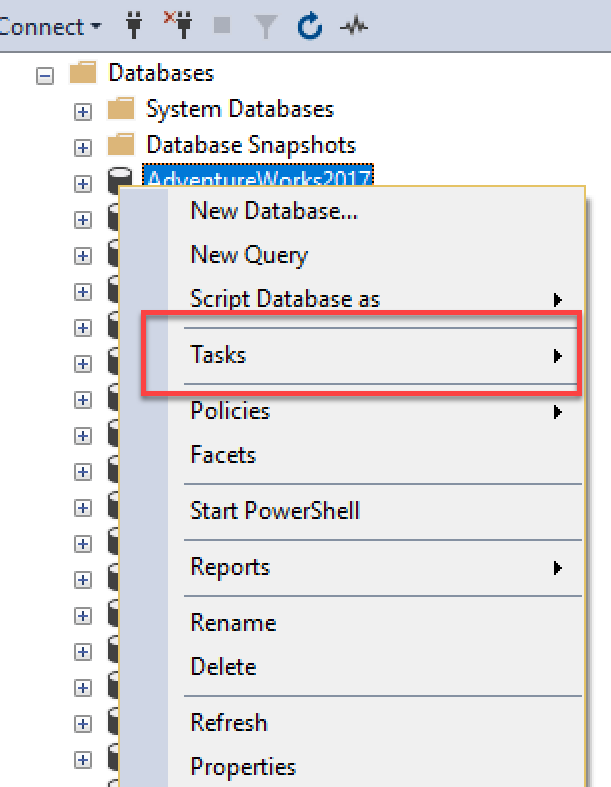611x787 pixels.
Task: Click the Connect Object Explorer plug icon
Action: 136,26
